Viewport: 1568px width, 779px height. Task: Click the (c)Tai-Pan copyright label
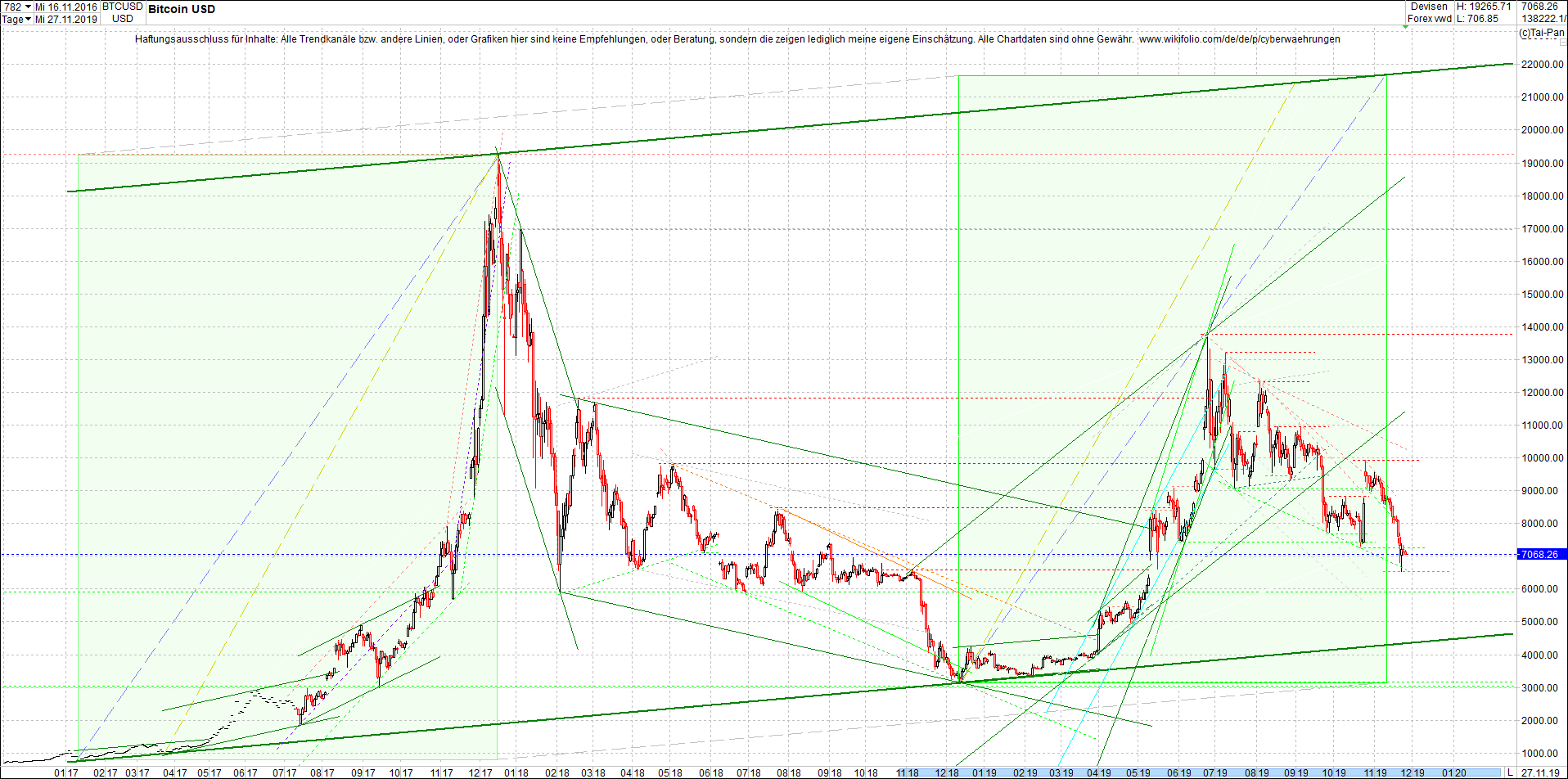click(1541, 34)
